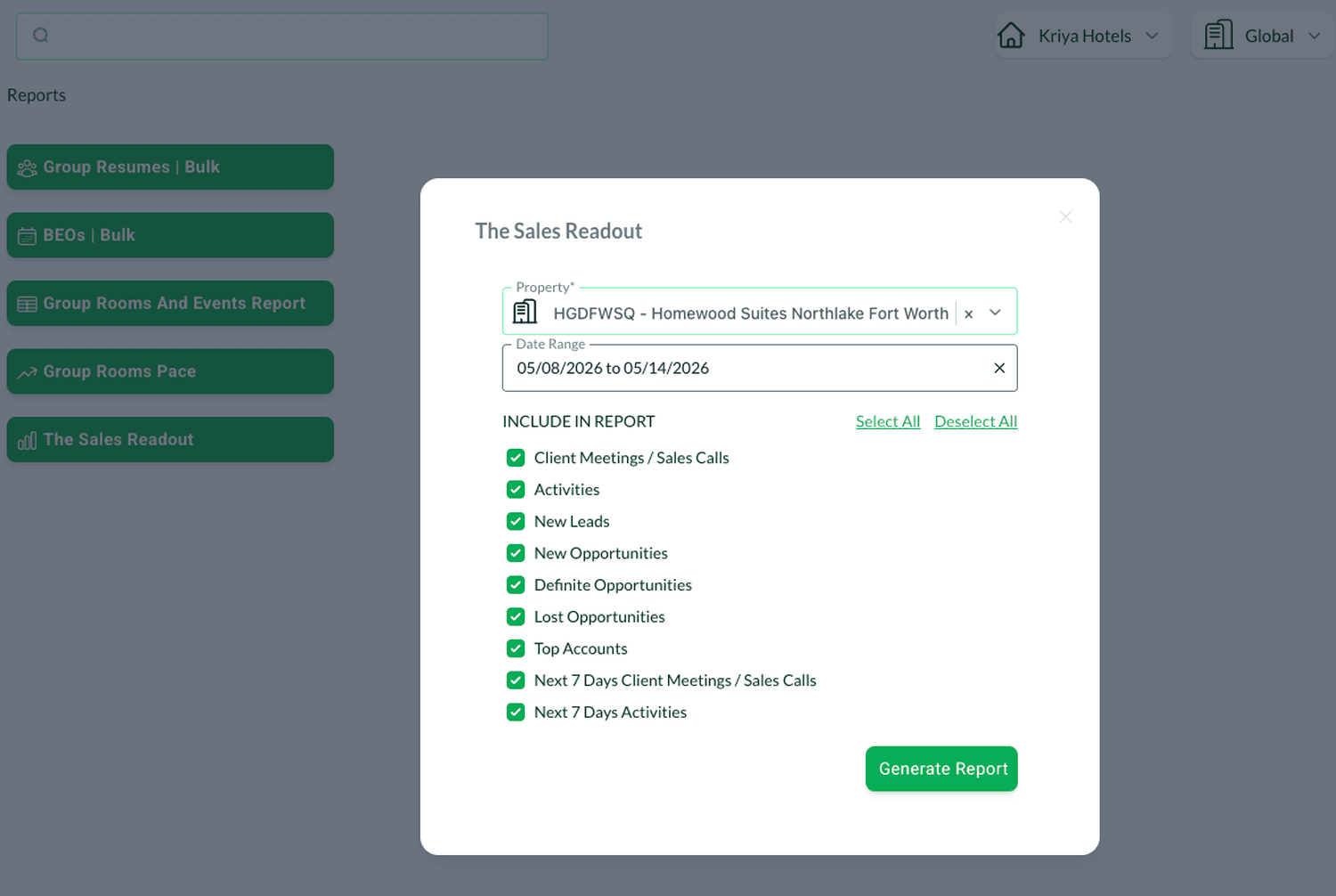
Task: Click the Group Resumes people icon
Action: [28, 168]
